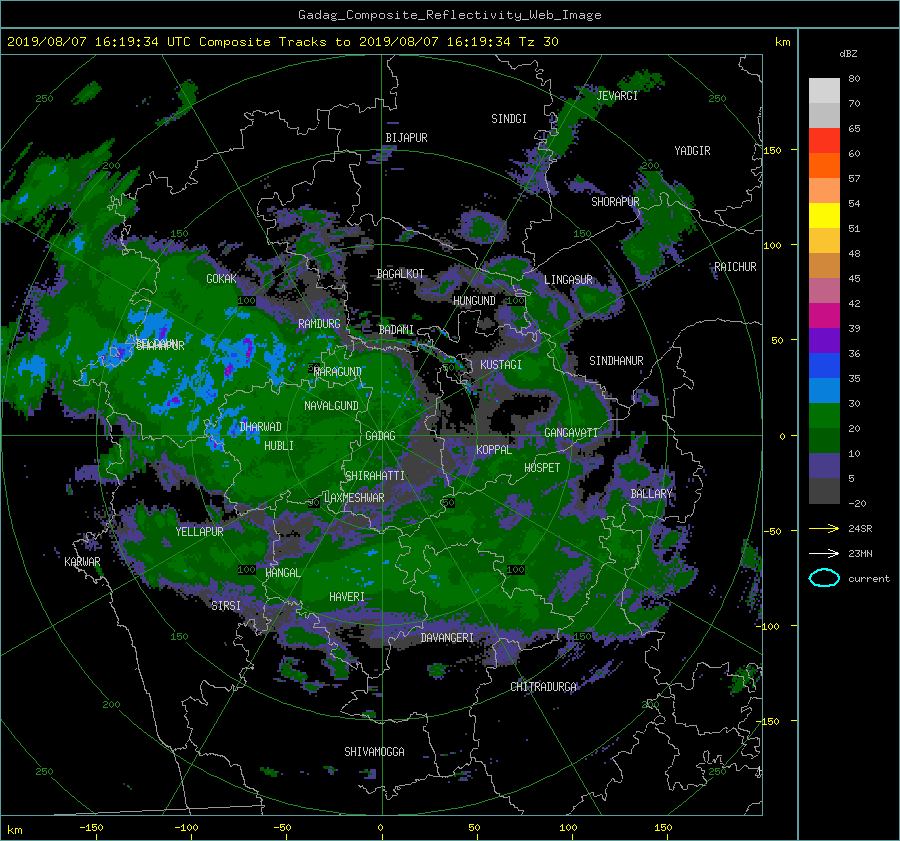
Task: Click the Tz 30 value in header
Action: coord(538,42)
